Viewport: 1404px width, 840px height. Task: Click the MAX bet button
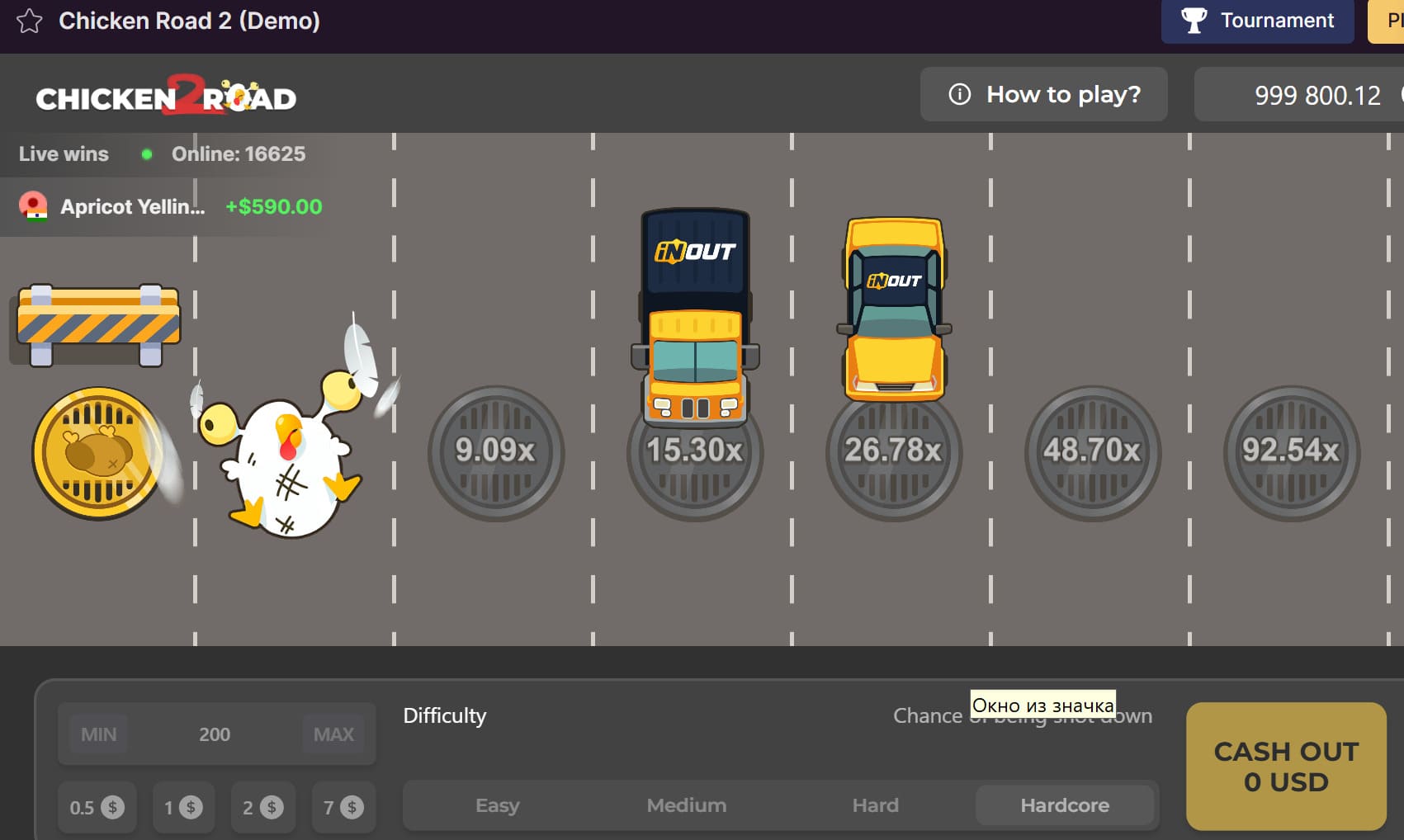point(333,734)
